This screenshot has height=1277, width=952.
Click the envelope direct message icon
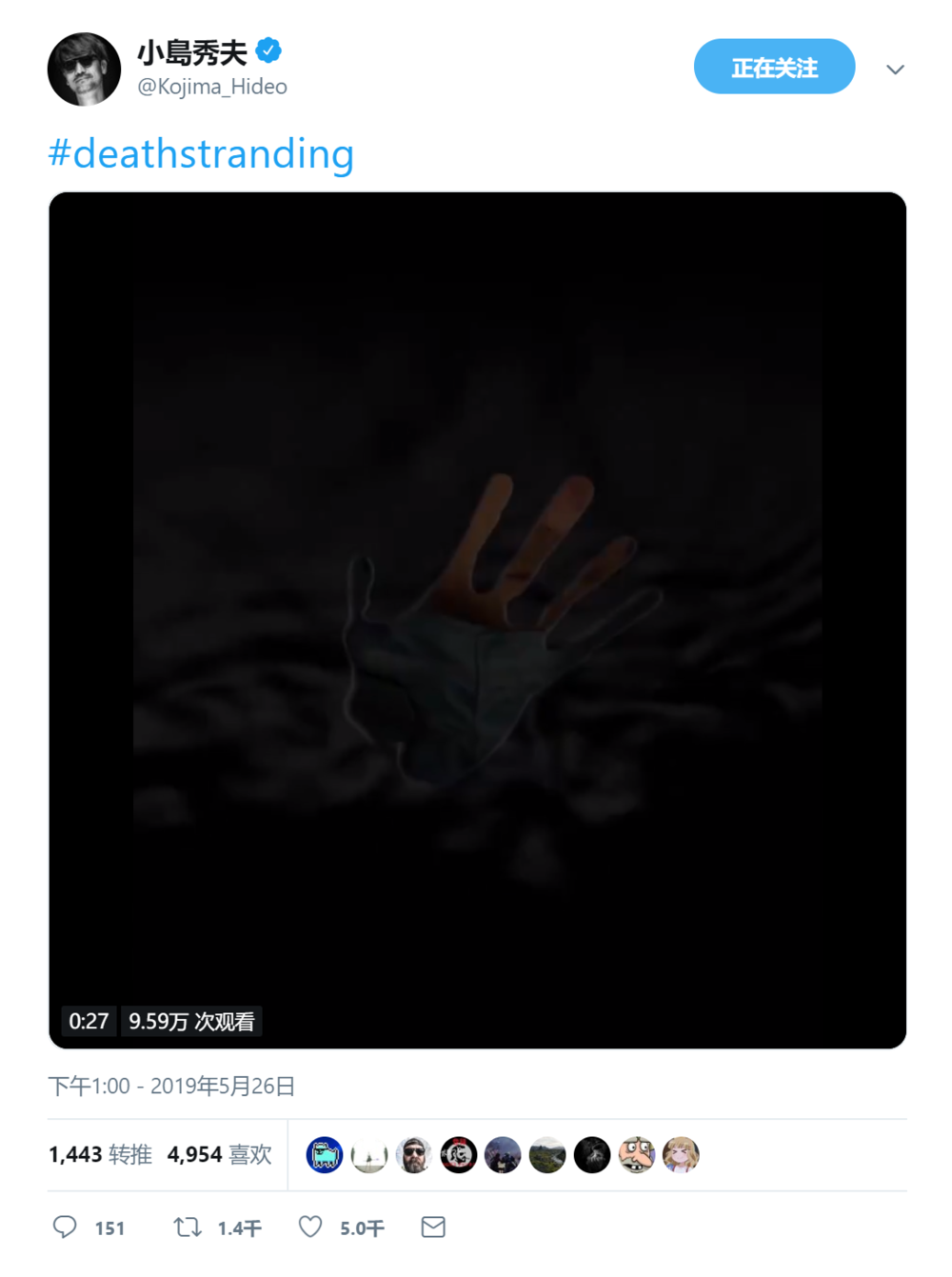point(433,1227)
